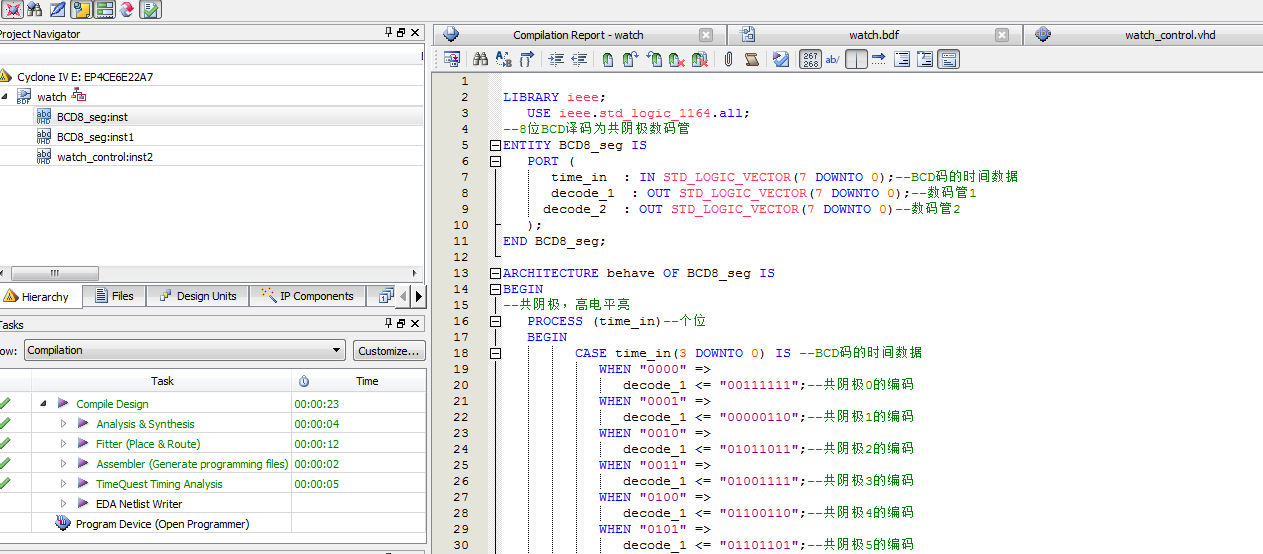Pin the Project Navigator panel
The height and width of the screenshot is (554, 1263).
(x=388, y=33)
